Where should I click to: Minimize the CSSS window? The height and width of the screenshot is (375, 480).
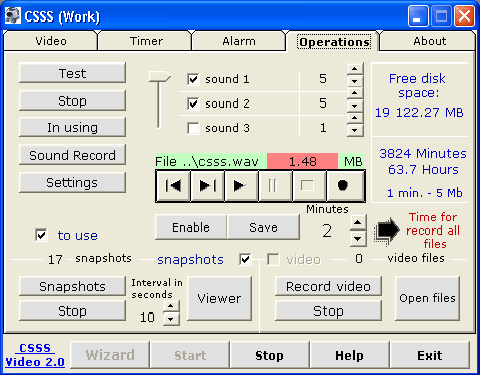click(418, 16)
